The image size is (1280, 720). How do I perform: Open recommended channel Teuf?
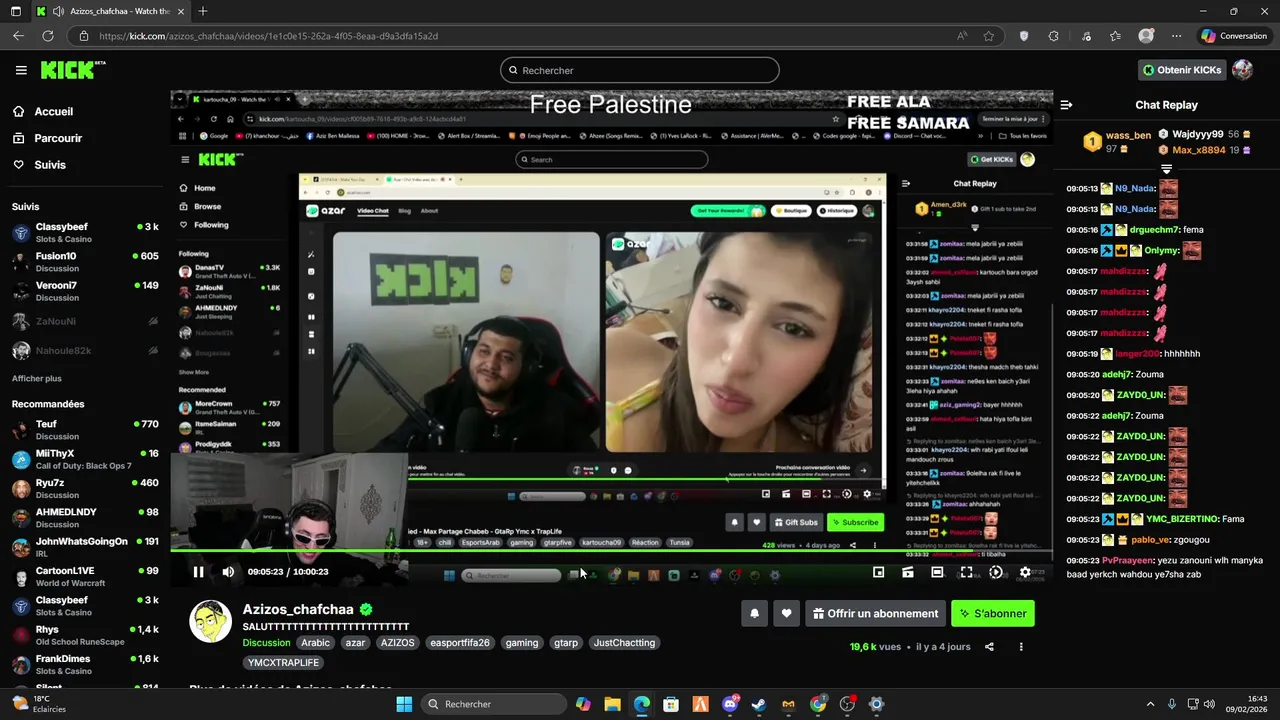click(x=85, y=430)
